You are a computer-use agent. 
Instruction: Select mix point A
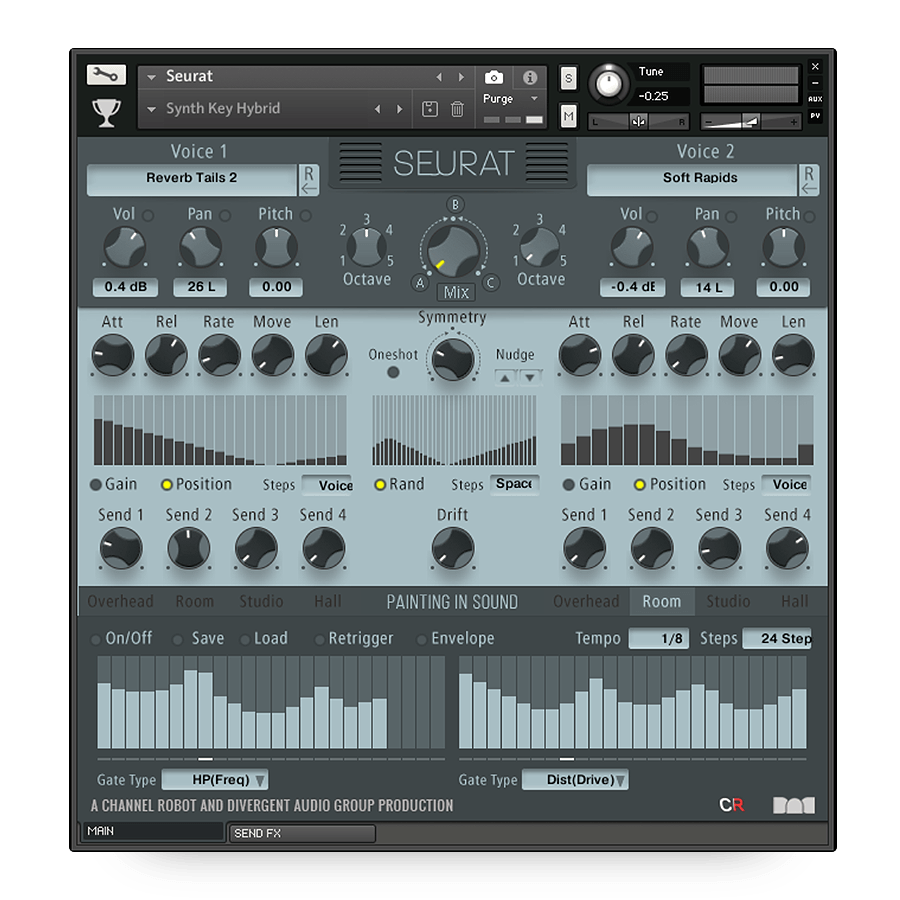[420, 282]
